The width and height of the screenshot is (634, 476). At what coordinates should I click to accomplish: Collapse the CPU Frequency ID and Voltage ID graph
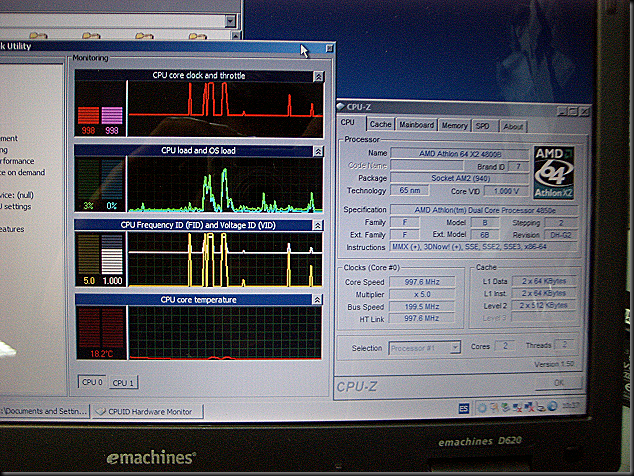tap(318, 225)
